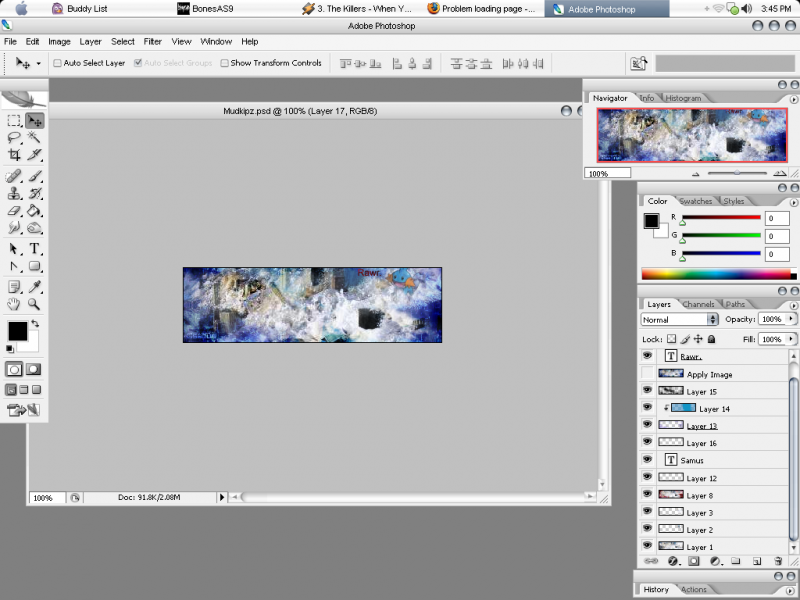Select the Brush tool
The height and width of the screenshot is (600, 800).
point(34,177)
